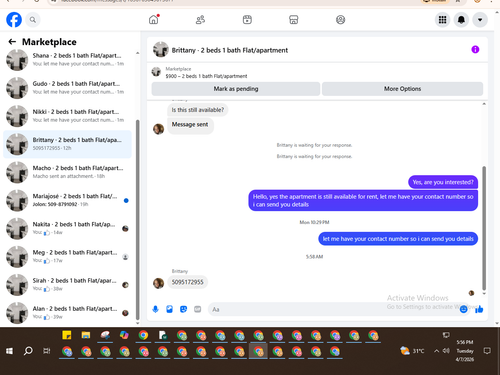Click the volume speaker tray icon
This screenshot has height=375, width=500.
446,351
